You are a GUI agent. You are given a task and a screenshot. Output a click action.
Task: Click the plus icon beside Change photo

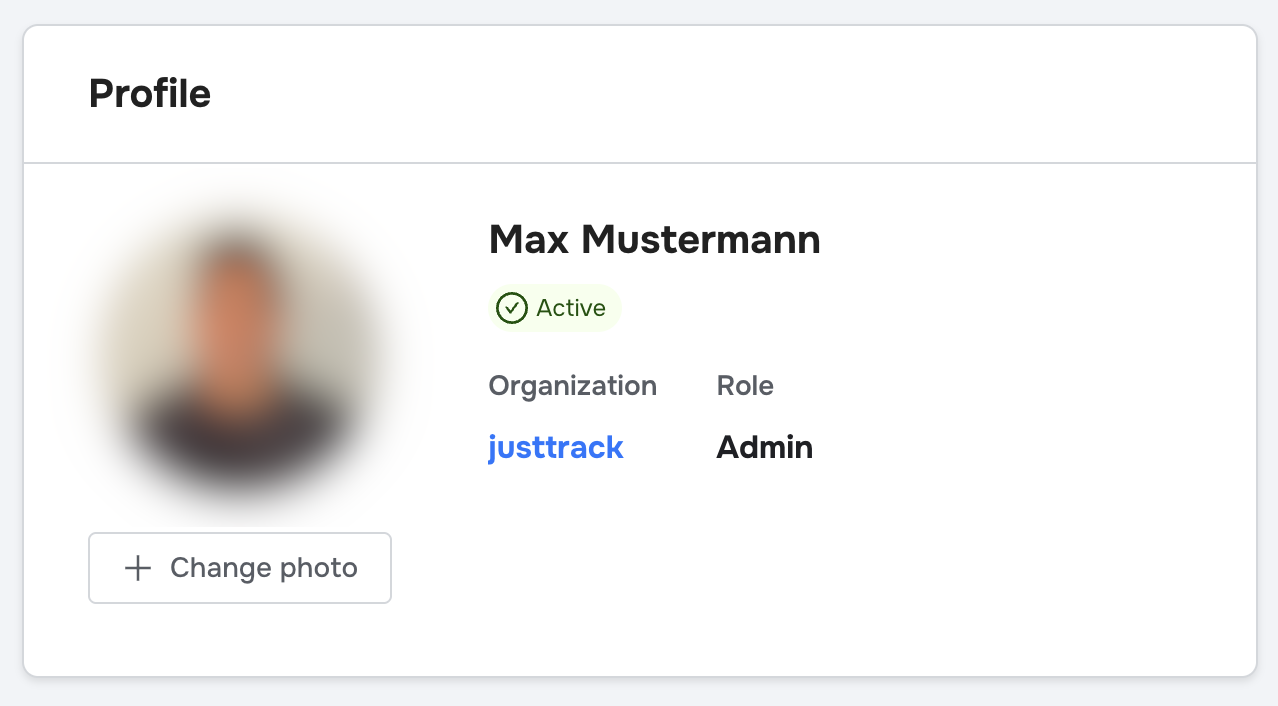[137, 568]
